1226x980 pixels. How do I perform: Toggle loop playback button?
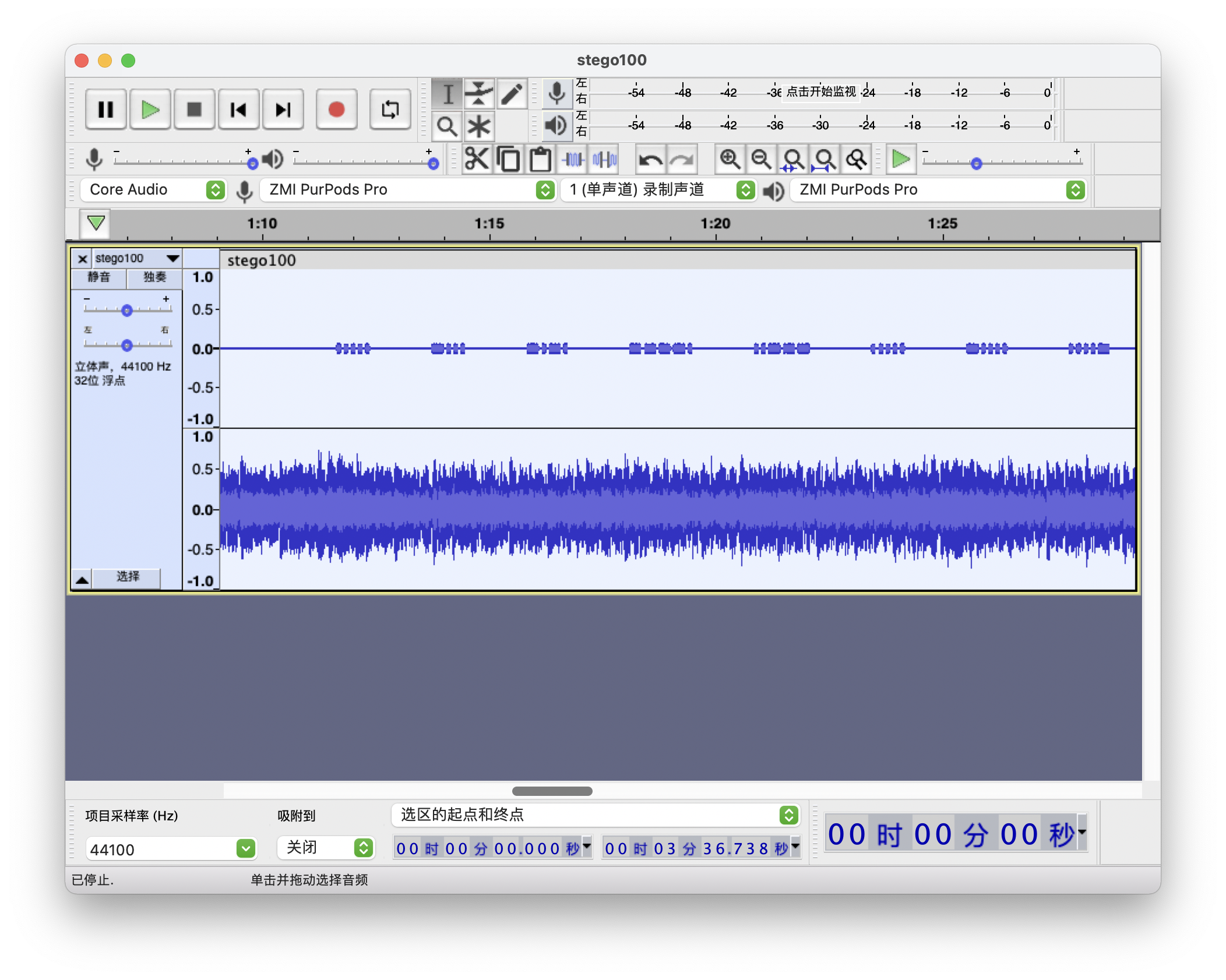390,110
